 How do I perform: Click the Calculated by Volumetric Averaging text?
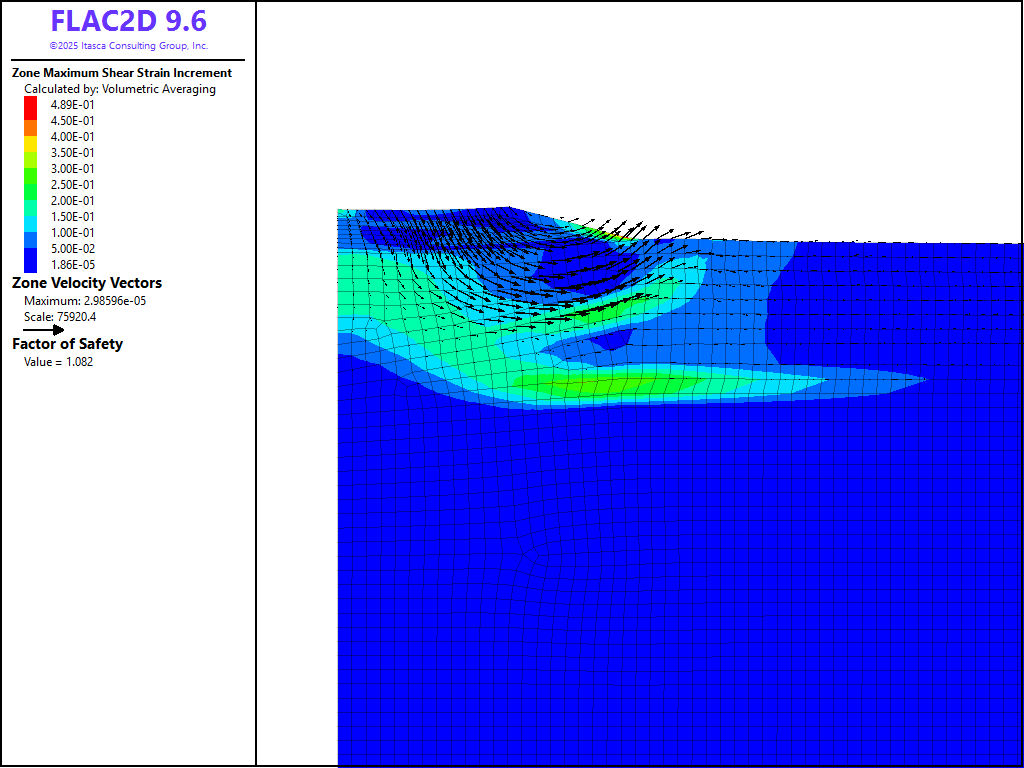[x=120, y=89]
